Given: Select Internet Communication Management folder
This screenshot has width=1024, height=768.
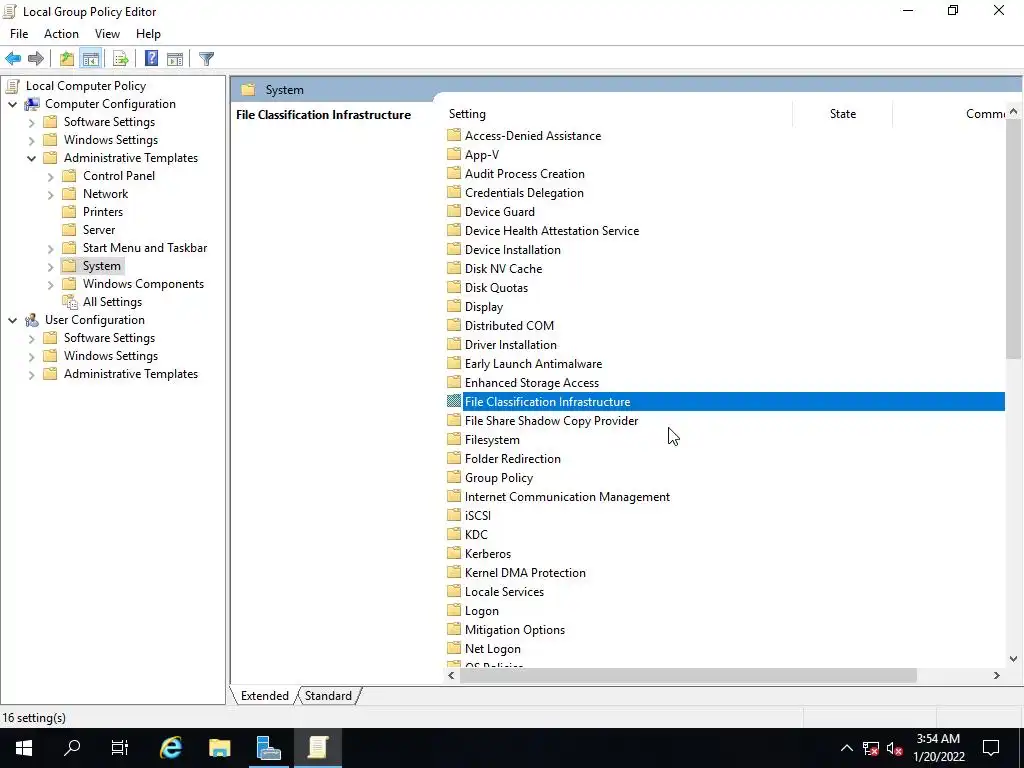Looking at the screenshot, I should [x=567, y=496].
